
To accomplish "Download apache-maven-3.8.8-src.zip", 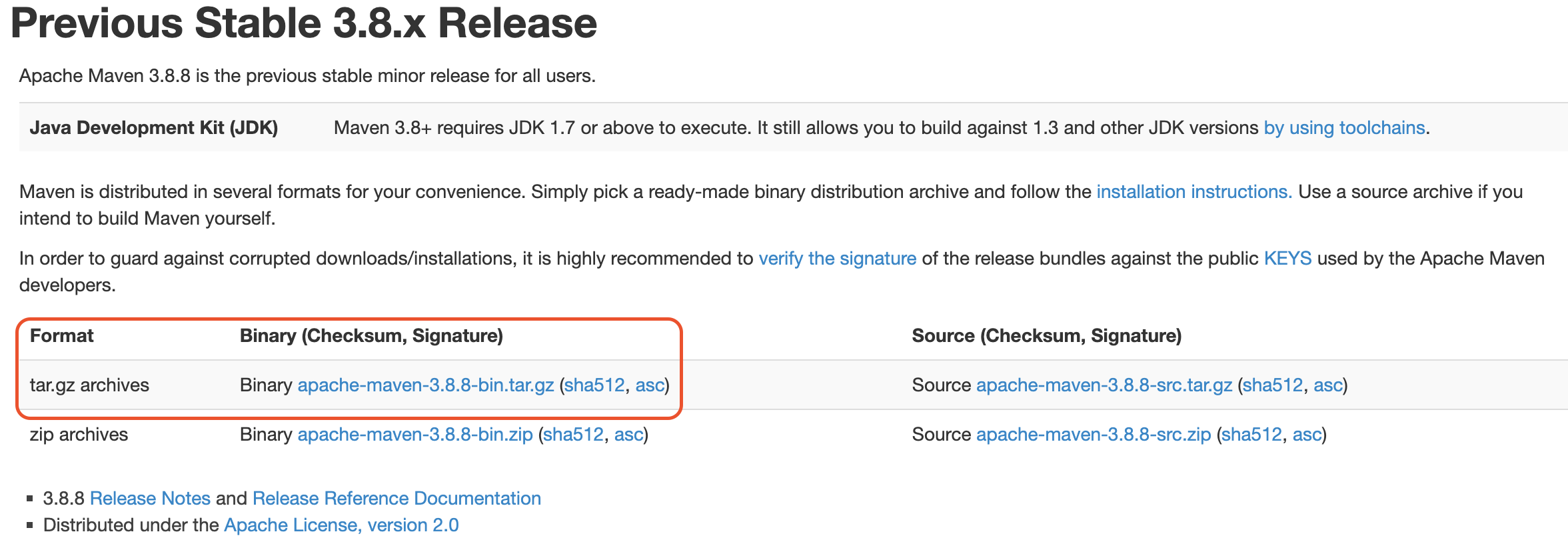I will tap(1094, 434).
